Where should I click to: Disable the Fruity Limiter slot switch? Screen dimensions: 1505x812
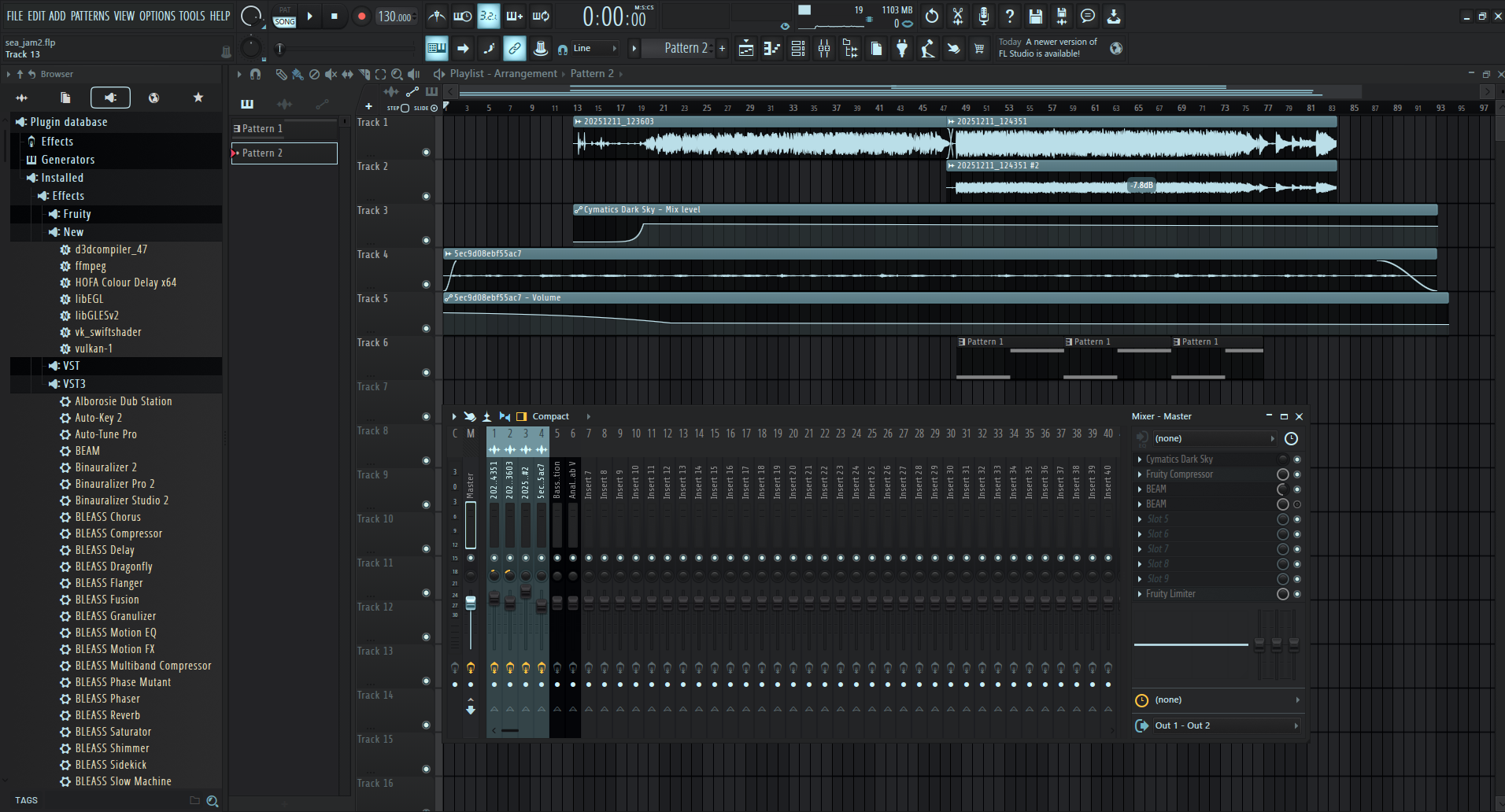[1297, 594]
